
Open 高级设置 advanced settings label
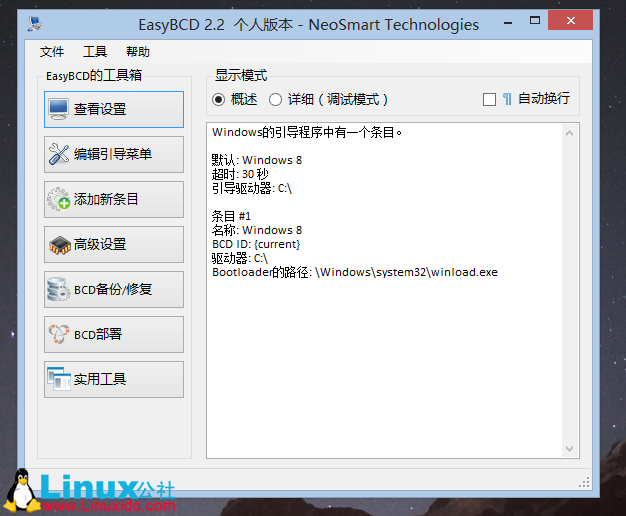pyautogui.click(x=100, y=244)
